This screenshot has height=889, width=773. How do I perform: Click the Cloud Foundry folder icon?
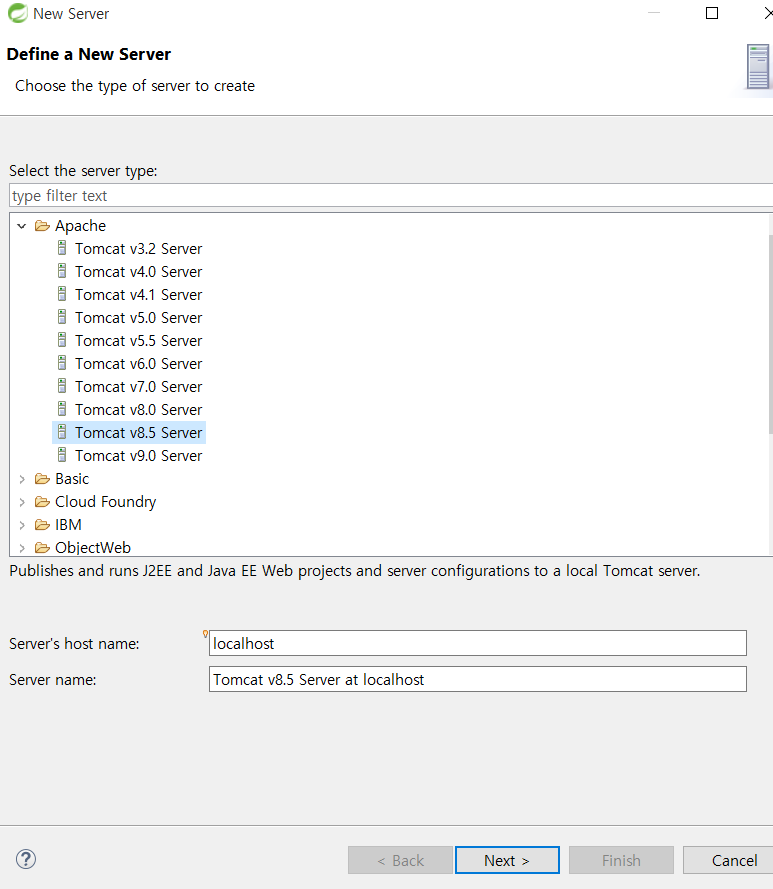pyautogui.click(x=42, y=502)
